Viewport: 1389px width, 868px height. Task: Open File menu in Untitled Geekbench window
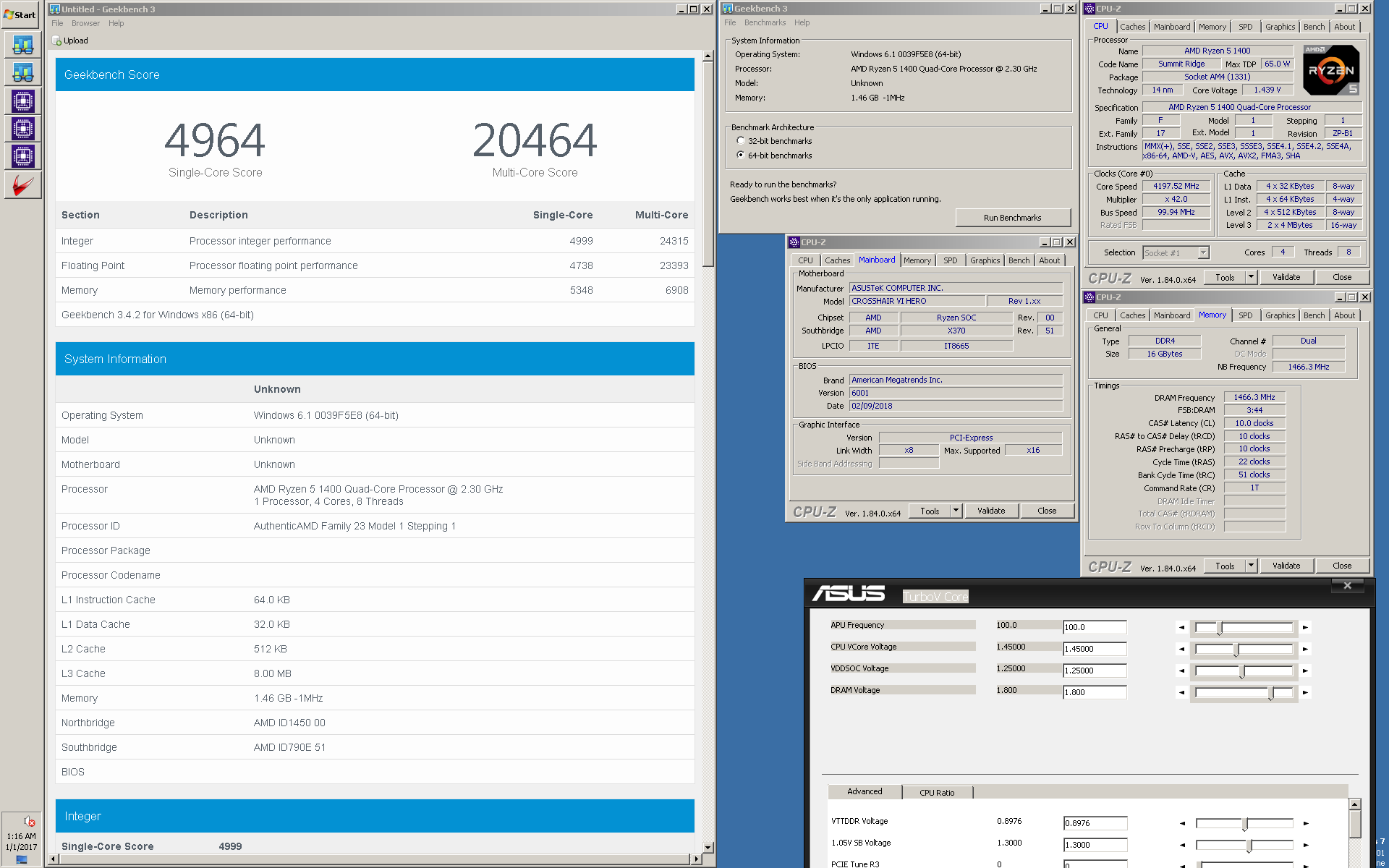pos(57,23)
